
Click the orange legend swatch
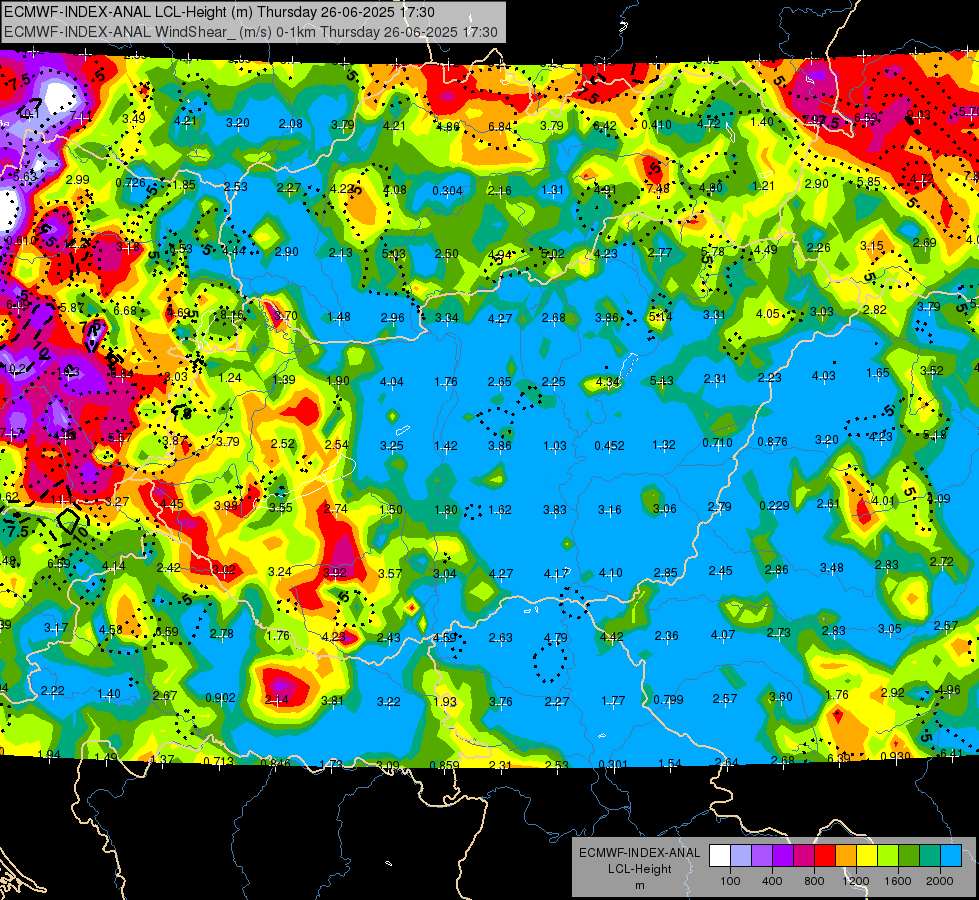pyautogui.click(x=845, y=856)
